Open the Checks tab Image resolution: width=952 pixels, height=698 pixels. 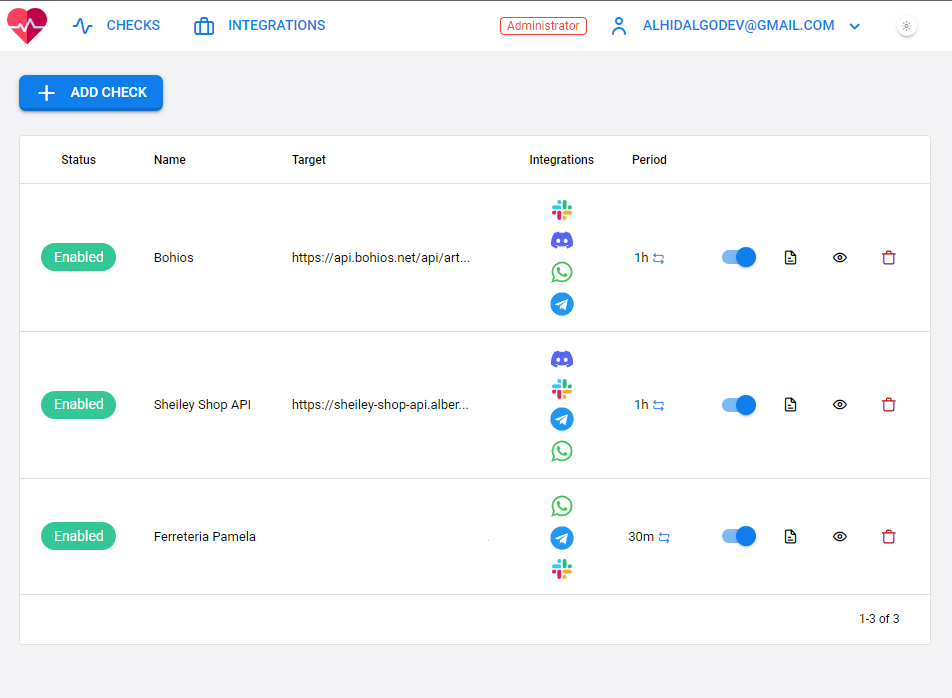[116, 25]
